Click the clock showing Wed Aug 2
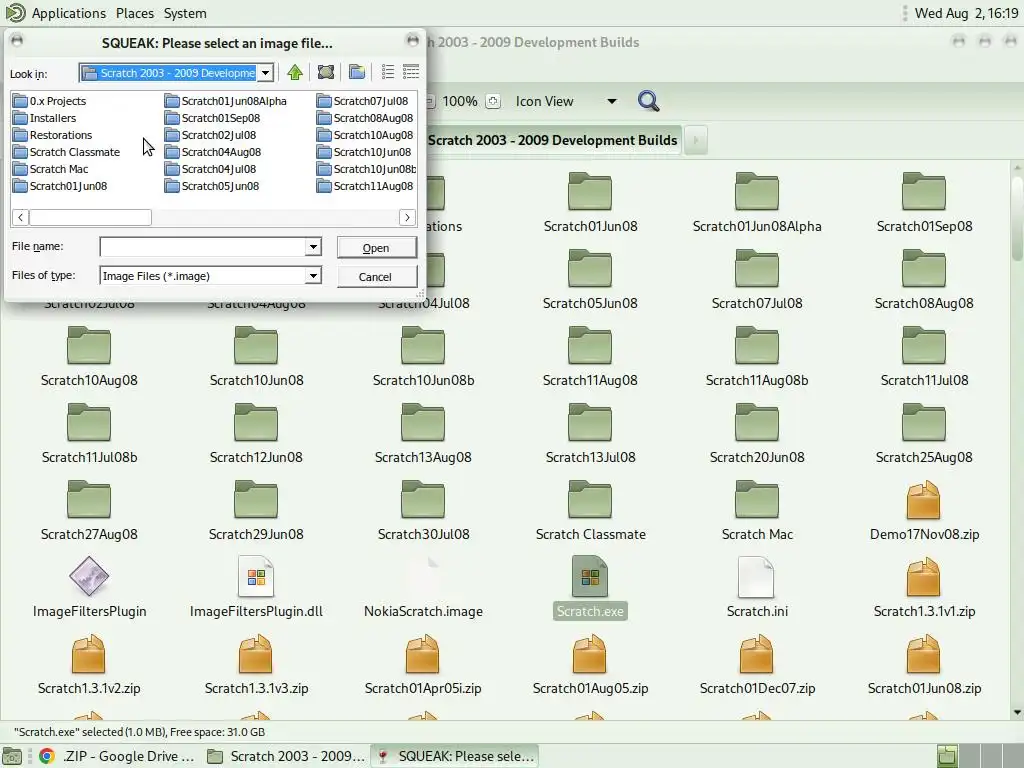1024x768 pixels. 967,13
